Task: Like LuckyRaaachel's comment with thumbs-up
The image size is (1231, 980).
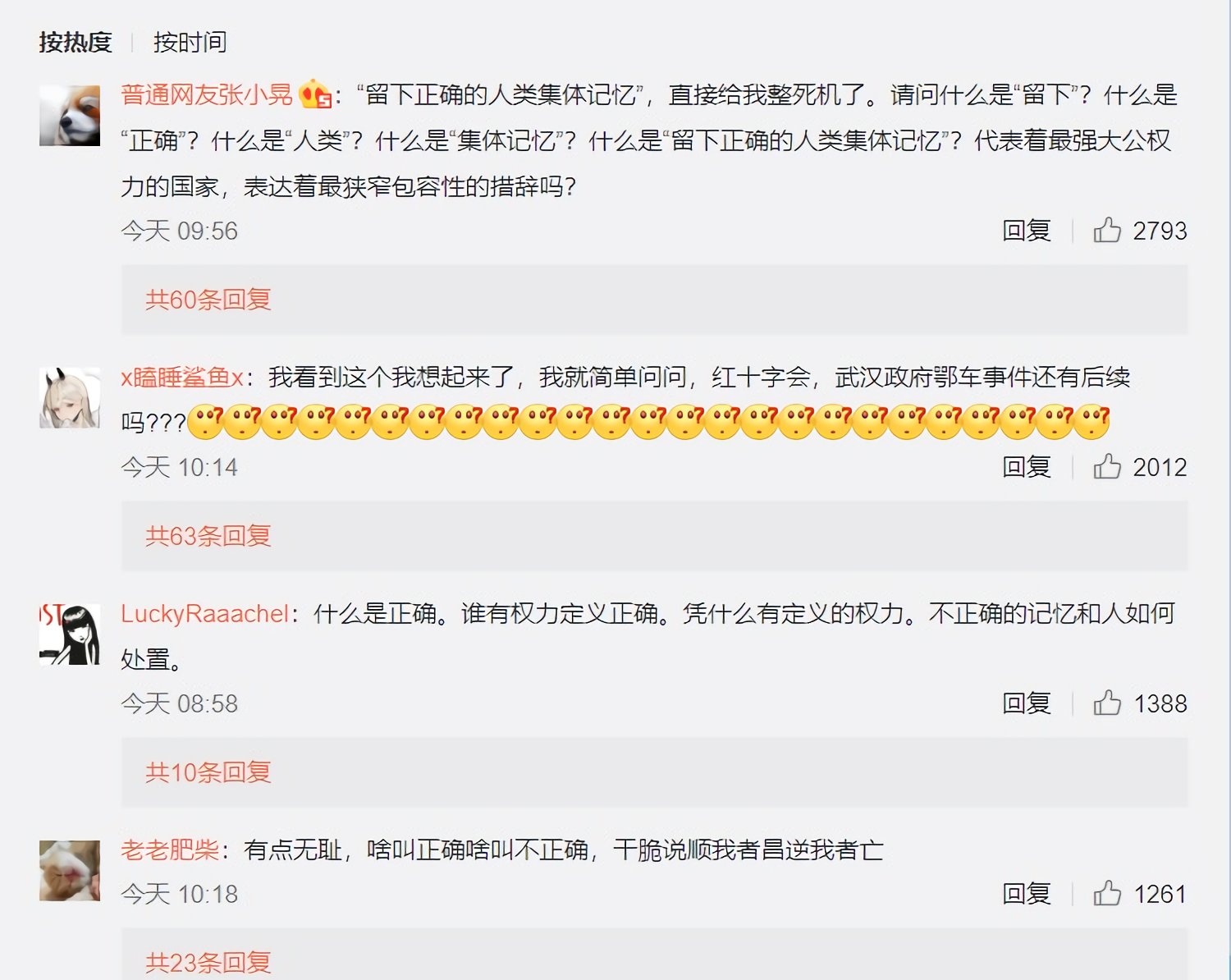Action: tap(1107, 703)
